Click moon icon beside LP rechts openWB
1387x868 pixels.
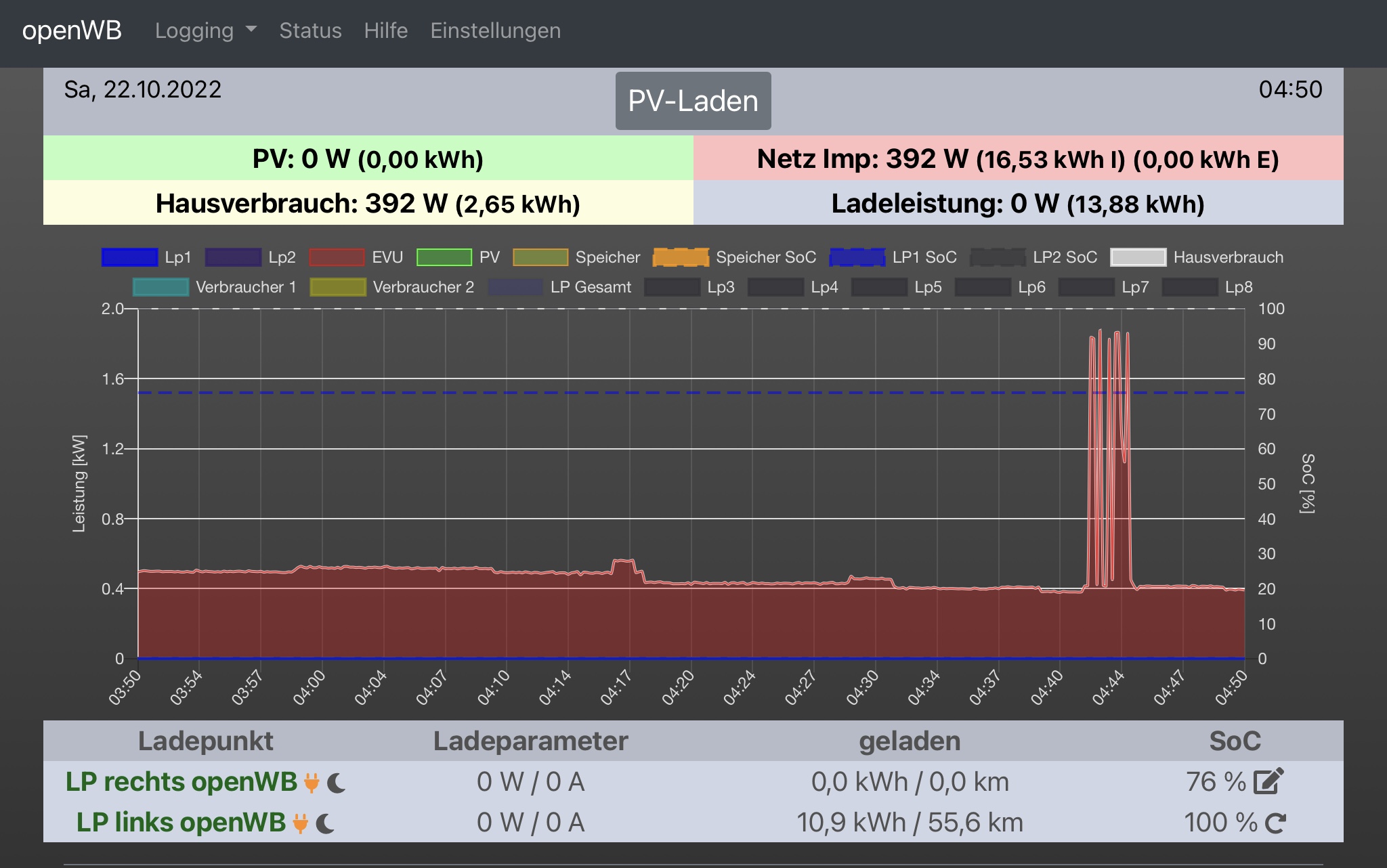(x=337, y=783)
